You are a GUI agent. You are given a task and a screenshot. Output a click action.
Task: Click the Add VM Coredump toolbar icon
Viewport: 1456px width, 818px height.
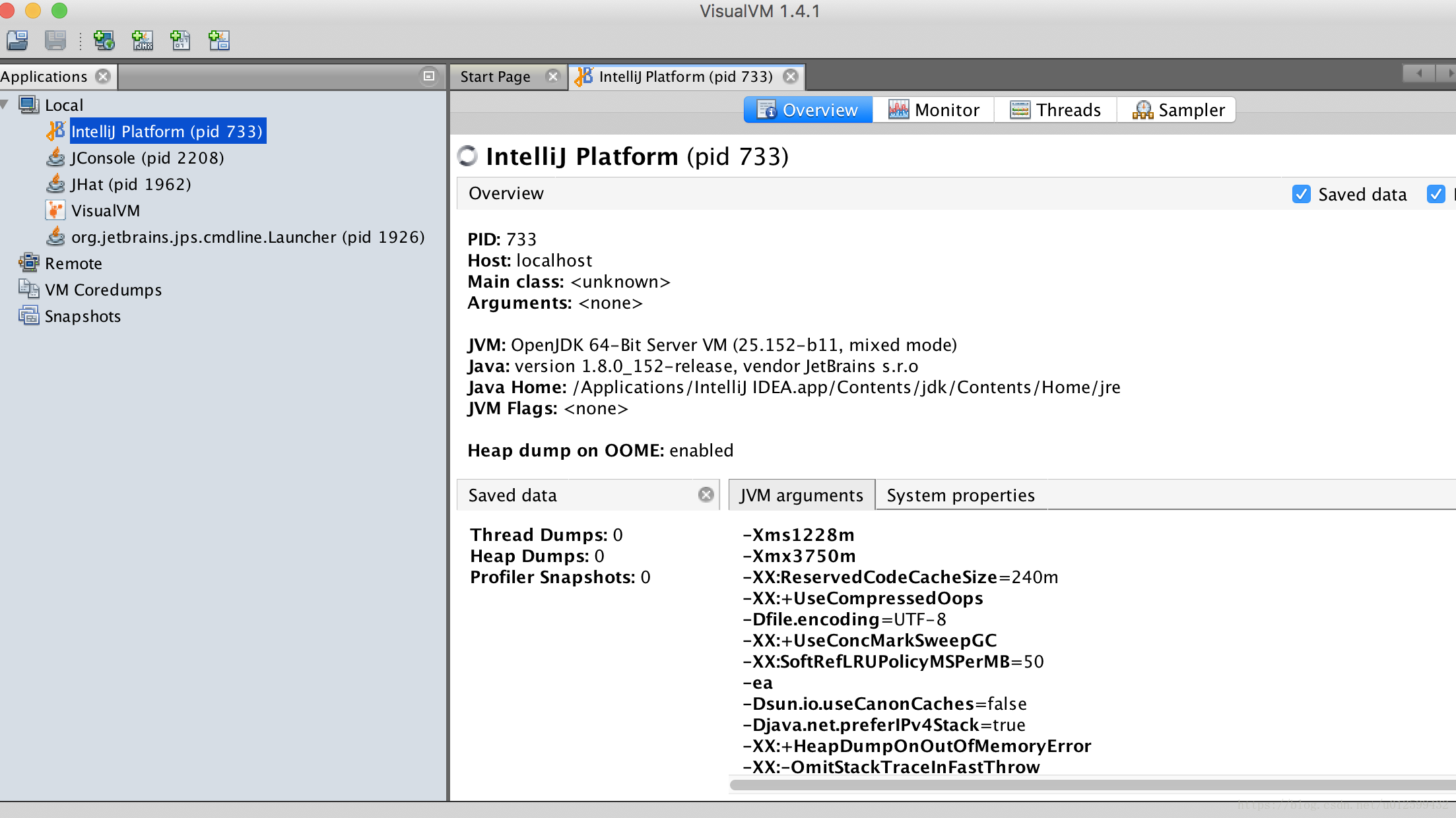pos(180,41)
